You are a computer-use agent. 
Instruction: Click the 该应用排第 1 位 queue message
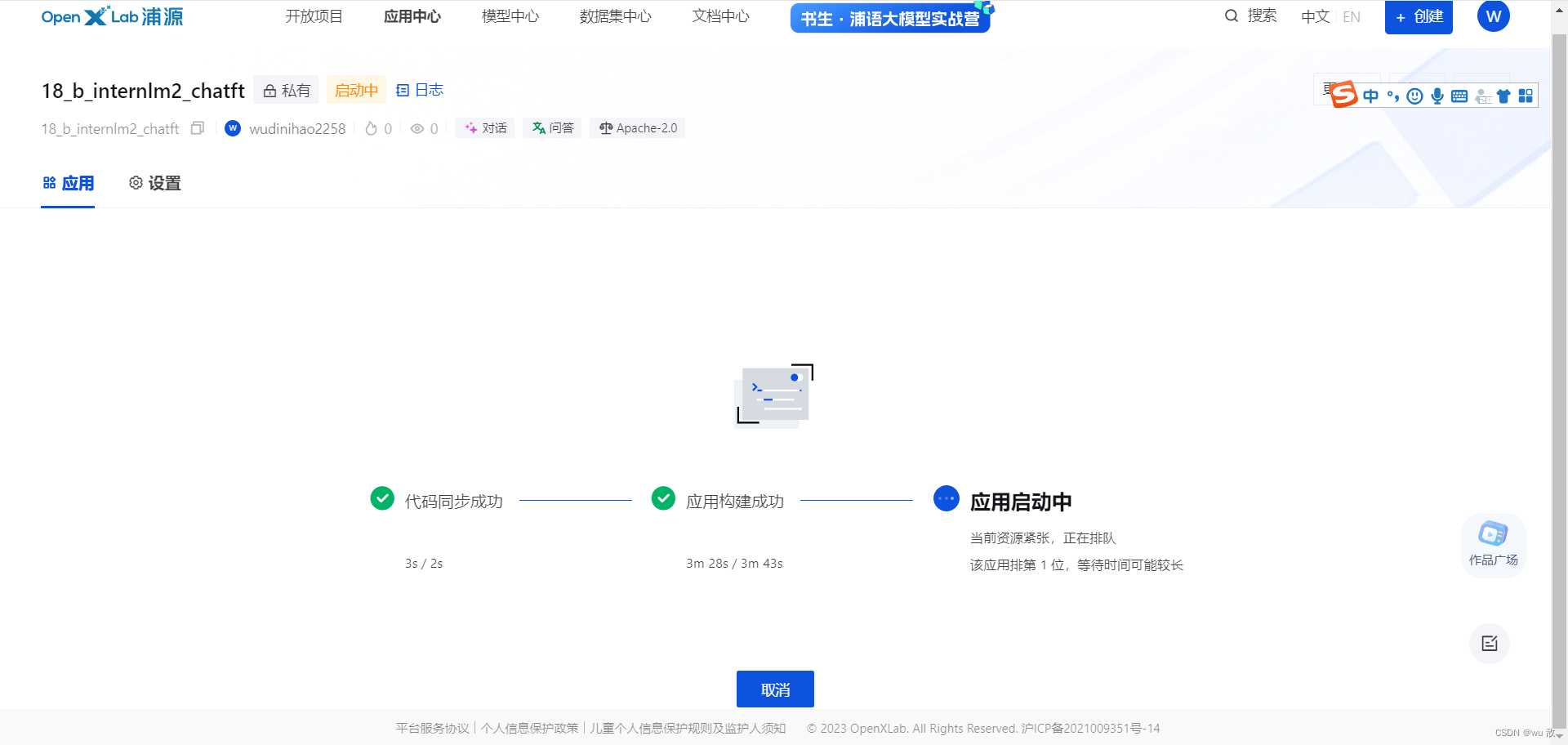[x=1076, y=564]
